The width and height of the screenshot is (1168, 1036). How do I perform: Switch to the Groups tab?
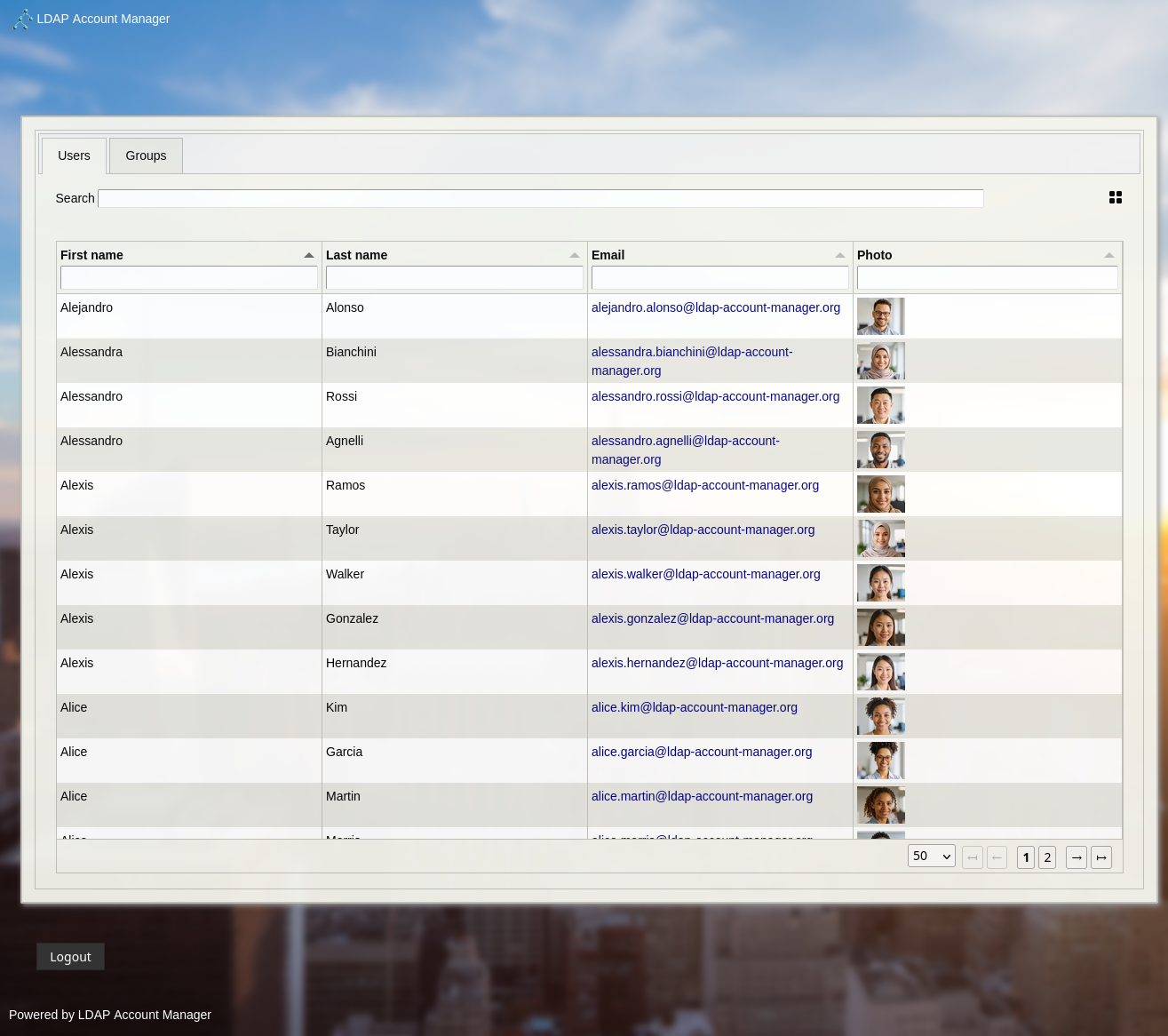[x=146, y=155]
